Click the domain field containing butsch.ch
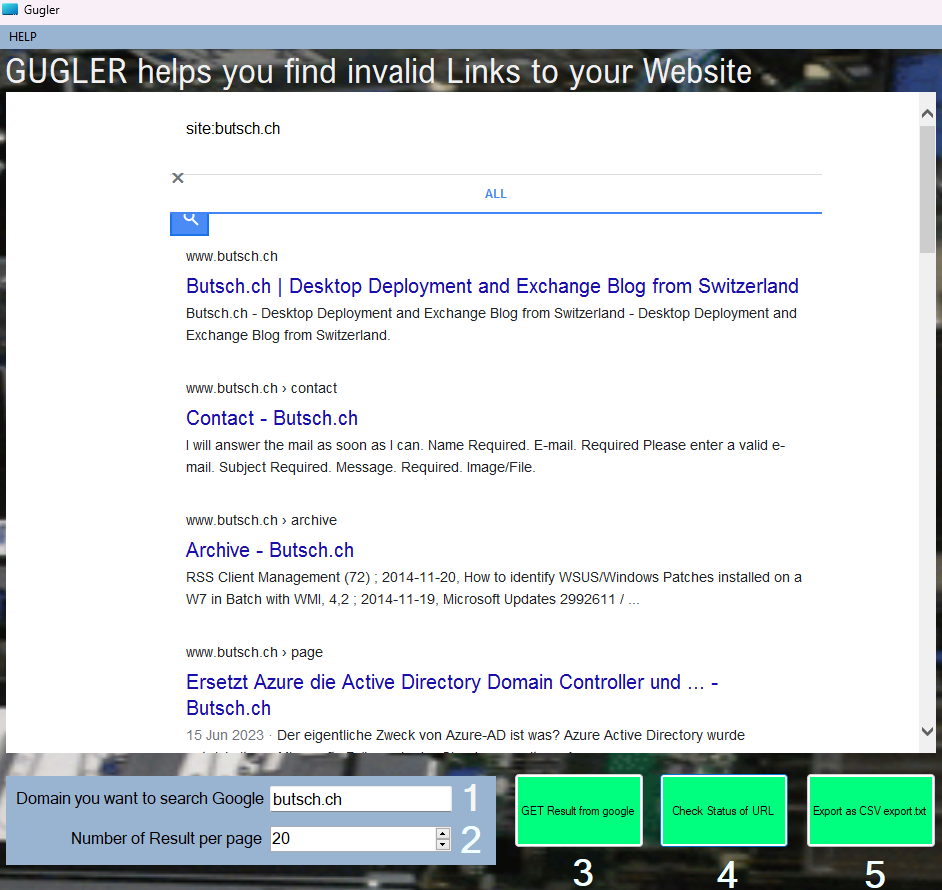The image size is (942, 890). 360,799
